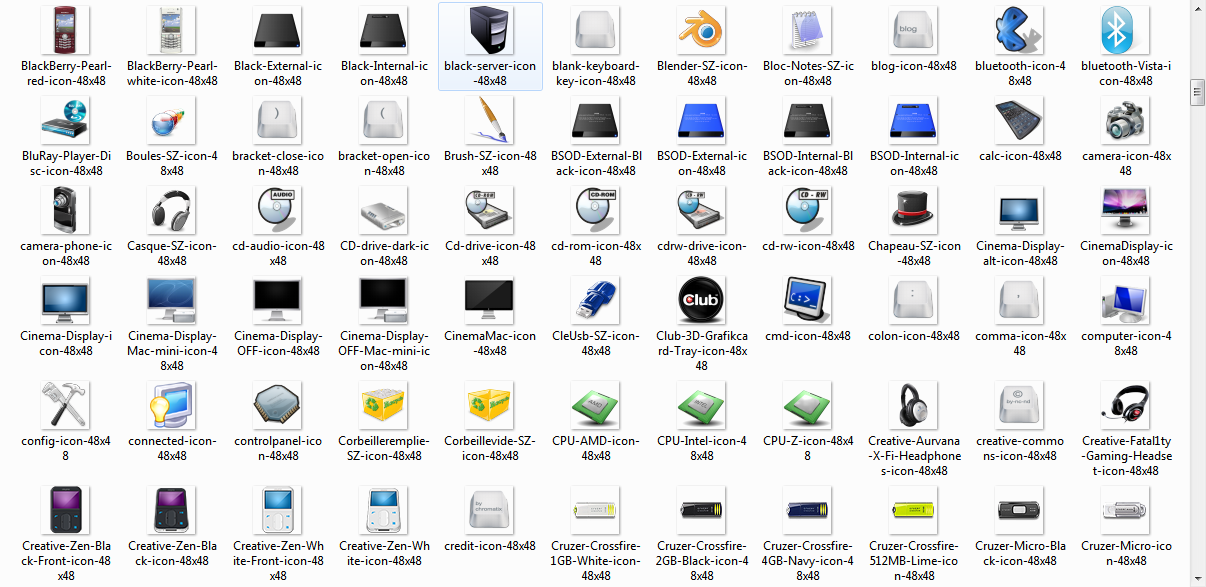The height and width of the screenshot is (587, 1206).
Task: Select the calc calculator icon
Action: point(1020,120)
